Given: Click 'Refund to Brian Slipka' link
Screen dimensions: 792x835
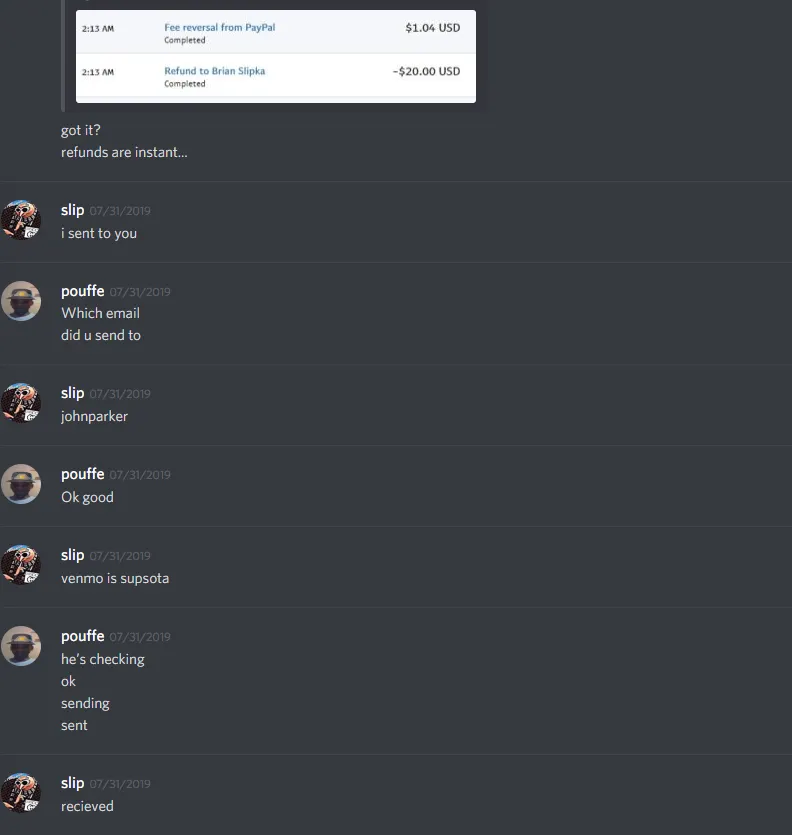Looking at the screenshot, I should point(215,71).
